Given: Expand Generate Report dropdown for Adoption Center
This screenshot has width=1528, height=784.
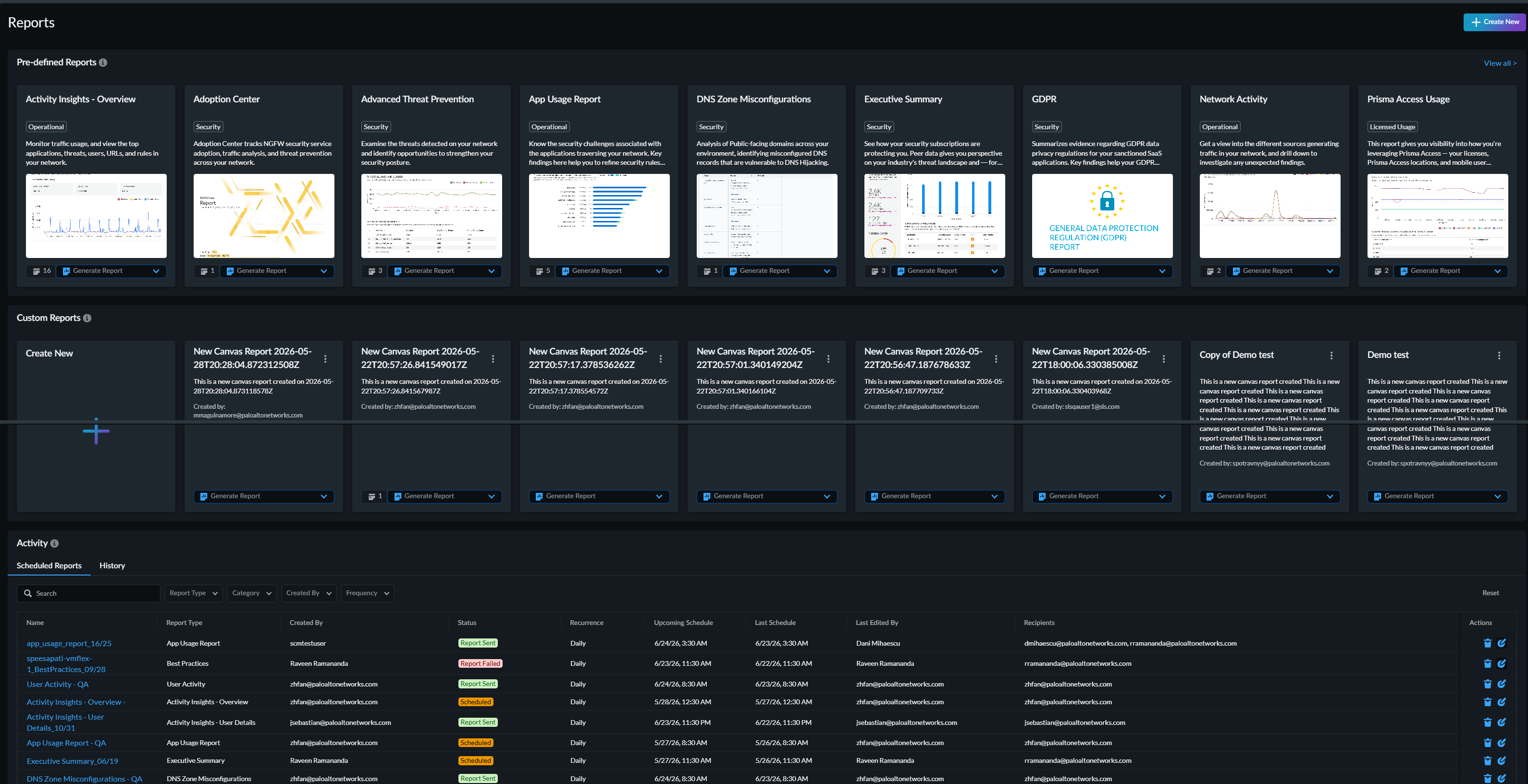Looking at the screenshot, I should pos(323,271).
